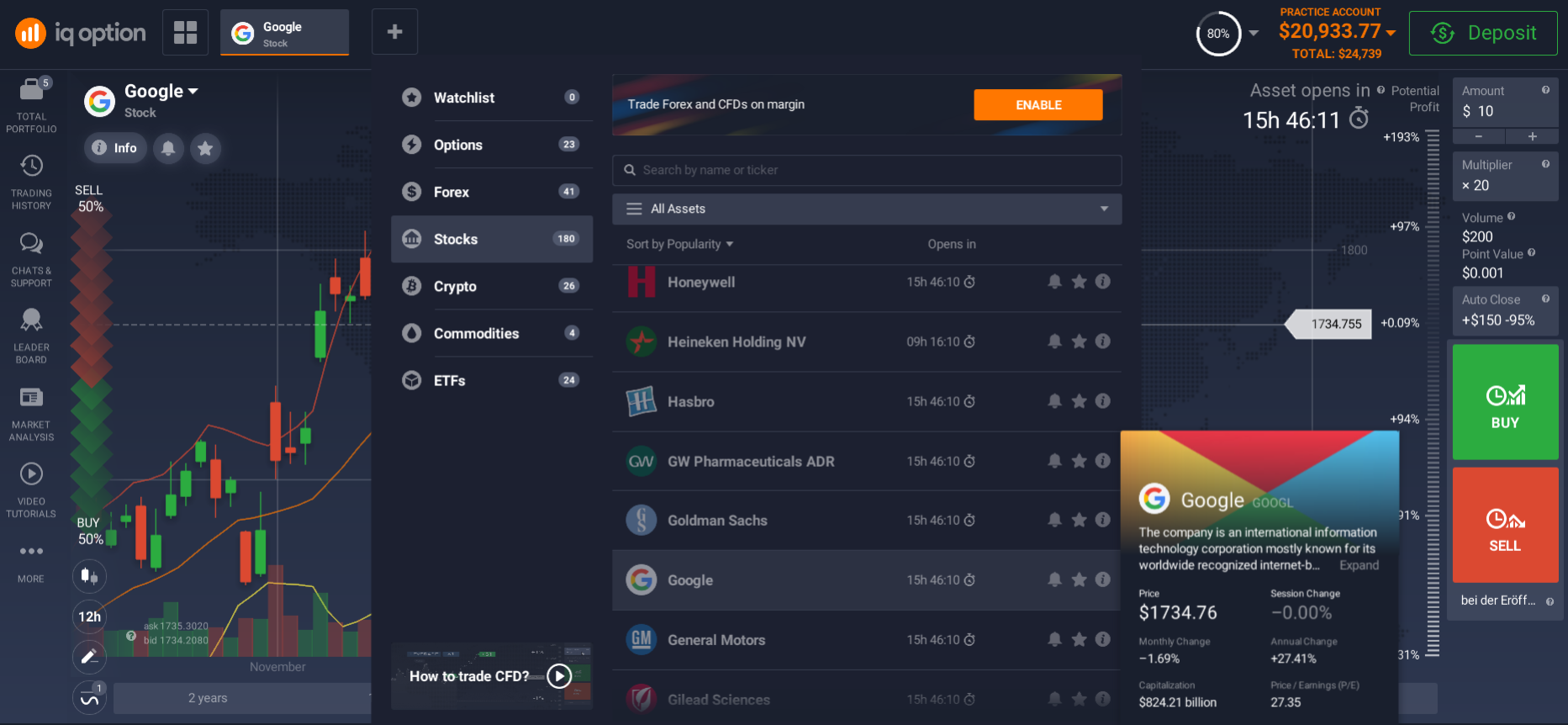Viewport: 1568px width, 725px height.
Task: Show info for Goldman Sachs
Action: [1103, 521]
